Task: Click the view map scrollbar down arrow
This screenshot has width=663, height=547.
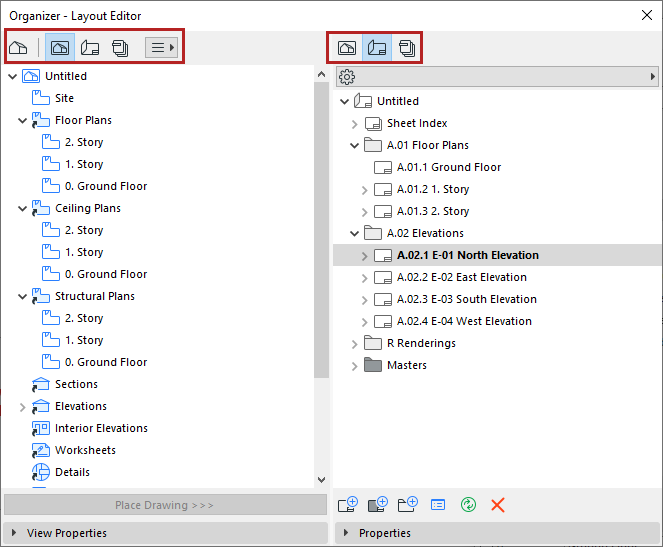Action: [321, 480]
